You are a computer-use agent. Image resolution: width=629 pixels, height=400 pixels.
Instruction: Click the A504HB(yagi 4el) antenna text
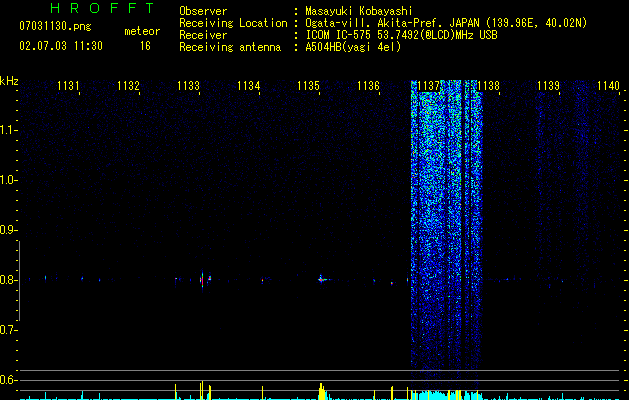pos(353,47)
